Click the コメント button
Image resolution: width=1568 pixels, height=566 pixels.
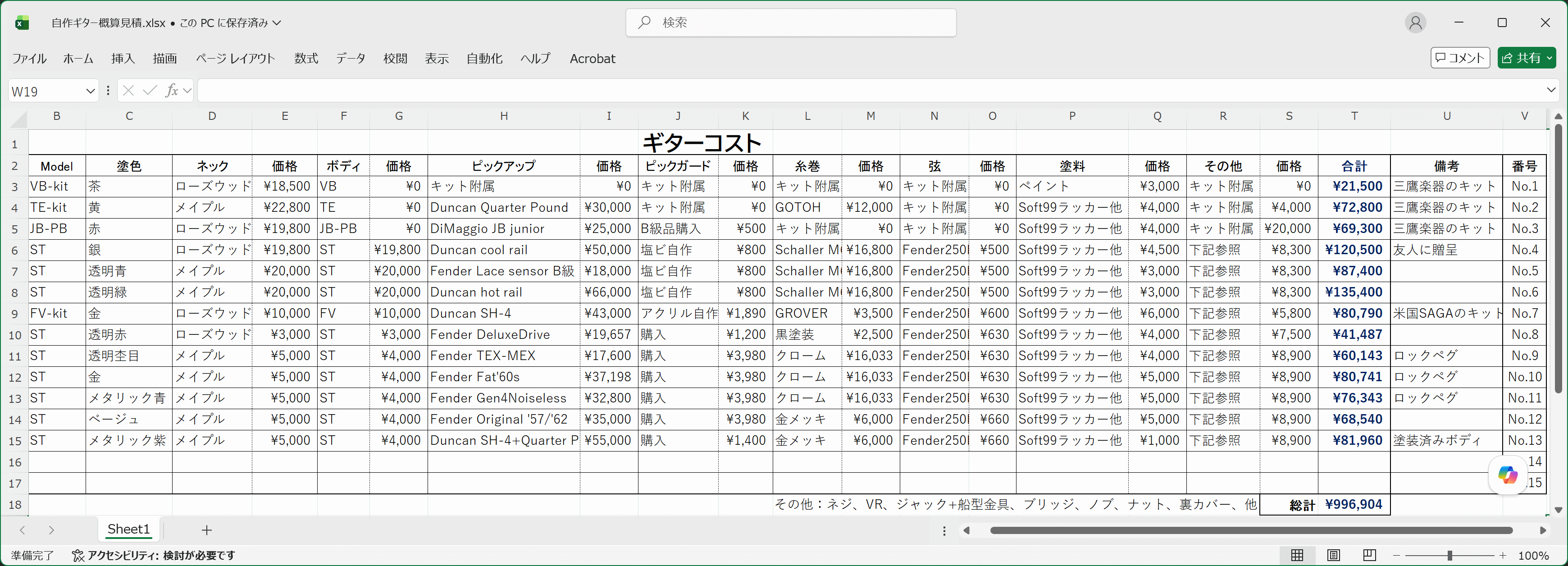tap(1460, 58)
